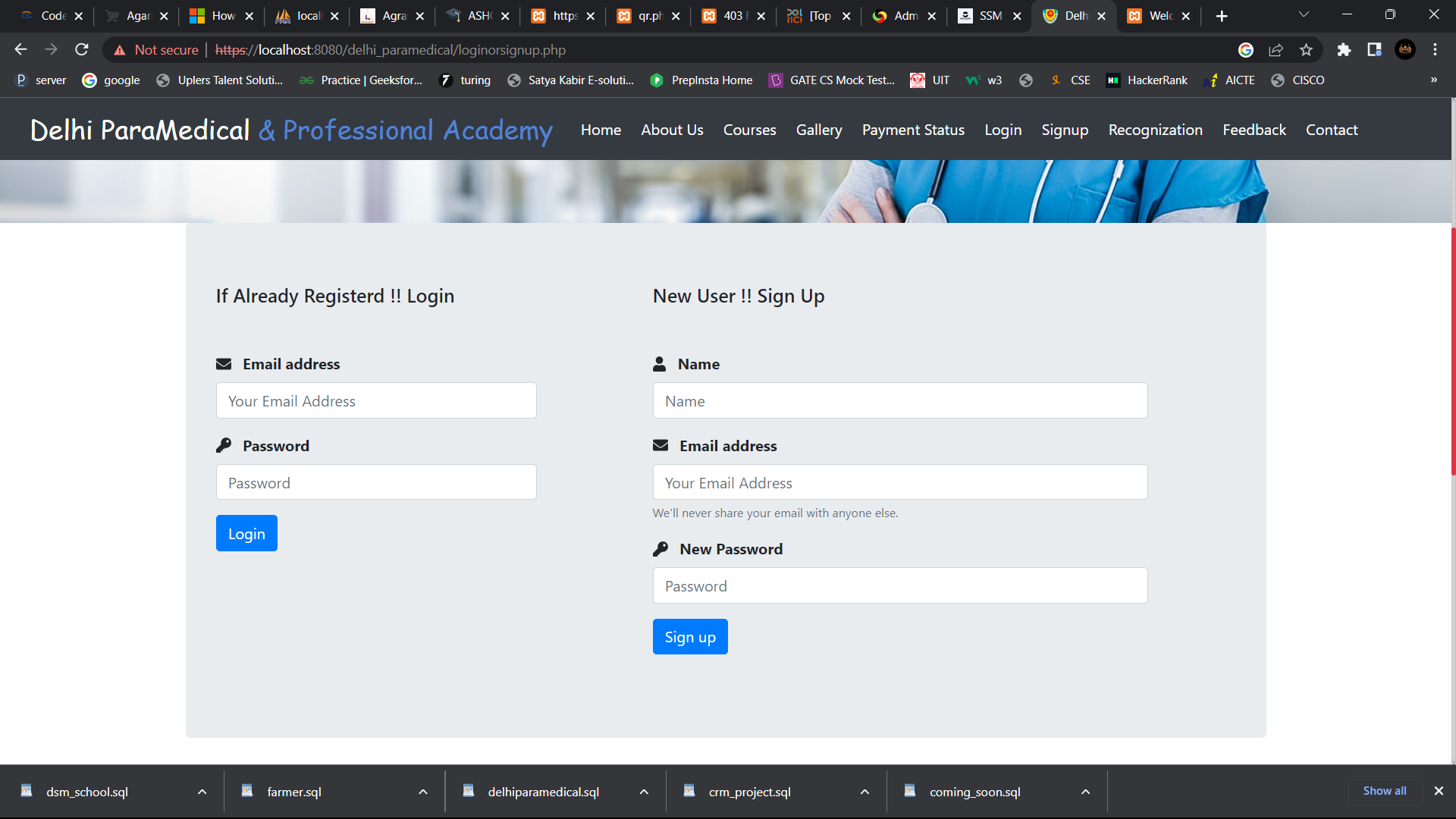
Task: Expand options for crm_project.sql download
Action: [x=864, y=792]
